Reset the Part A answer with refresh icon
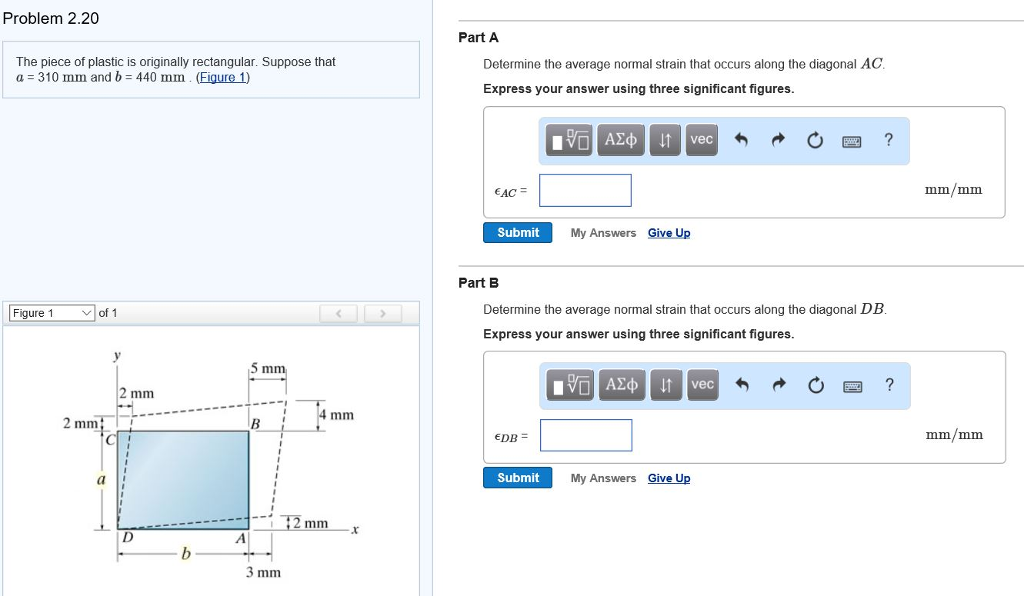1024x596 pixels. 815,140
